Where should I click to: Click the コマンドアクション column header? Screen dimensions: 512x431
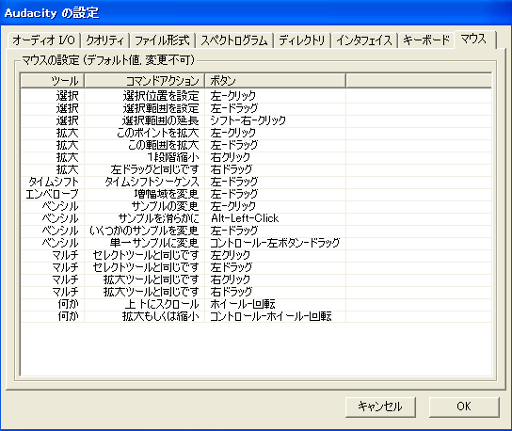(x=144, y=81)
